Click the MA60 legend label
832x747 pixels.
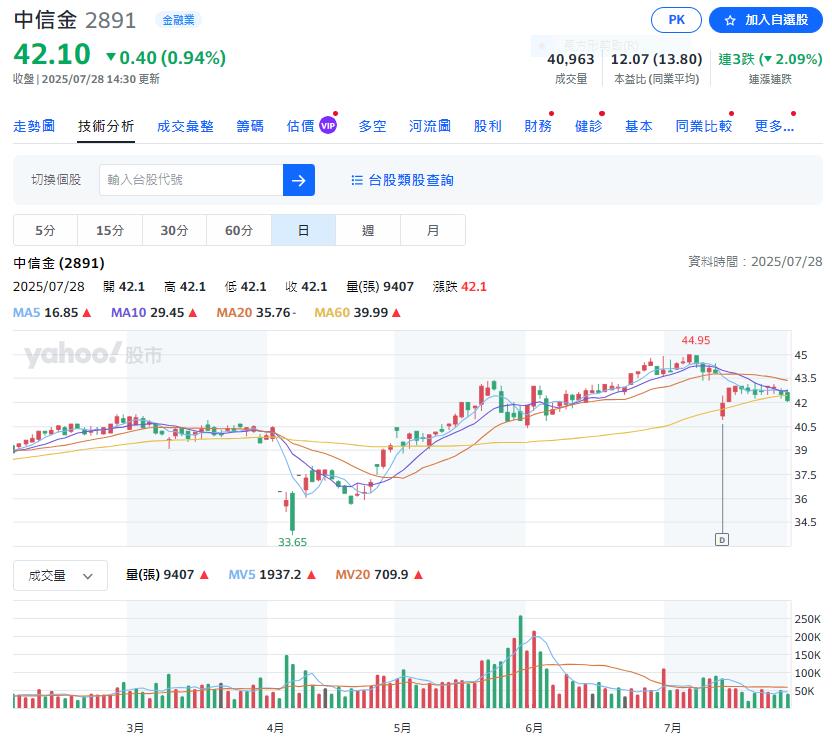332,312
